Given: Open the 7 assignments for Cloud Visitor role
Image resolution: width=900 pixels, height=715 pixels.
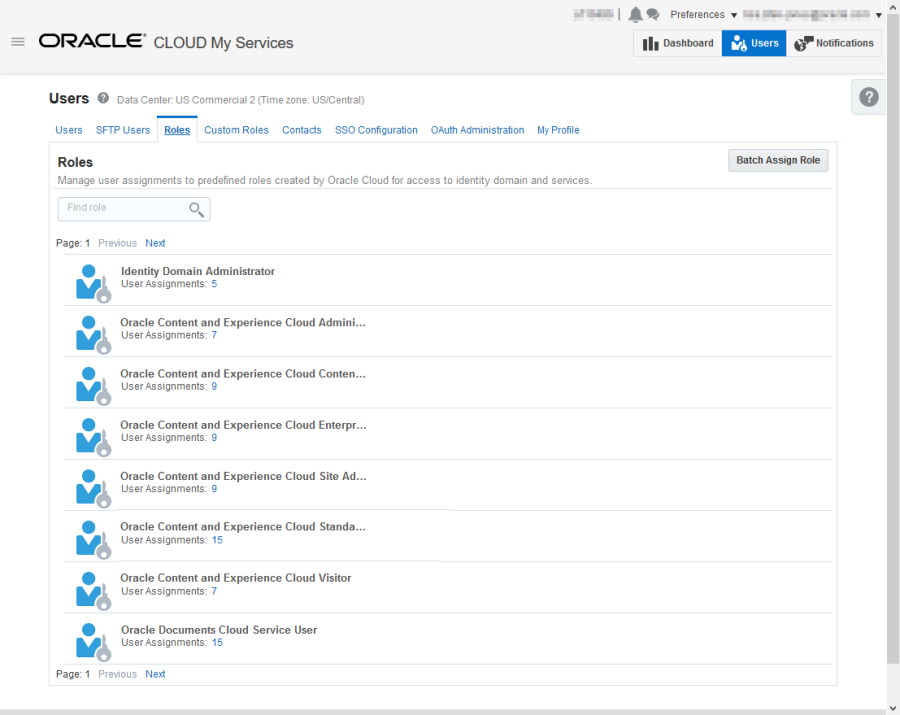Looking at the screenshot, I should 214,591.
